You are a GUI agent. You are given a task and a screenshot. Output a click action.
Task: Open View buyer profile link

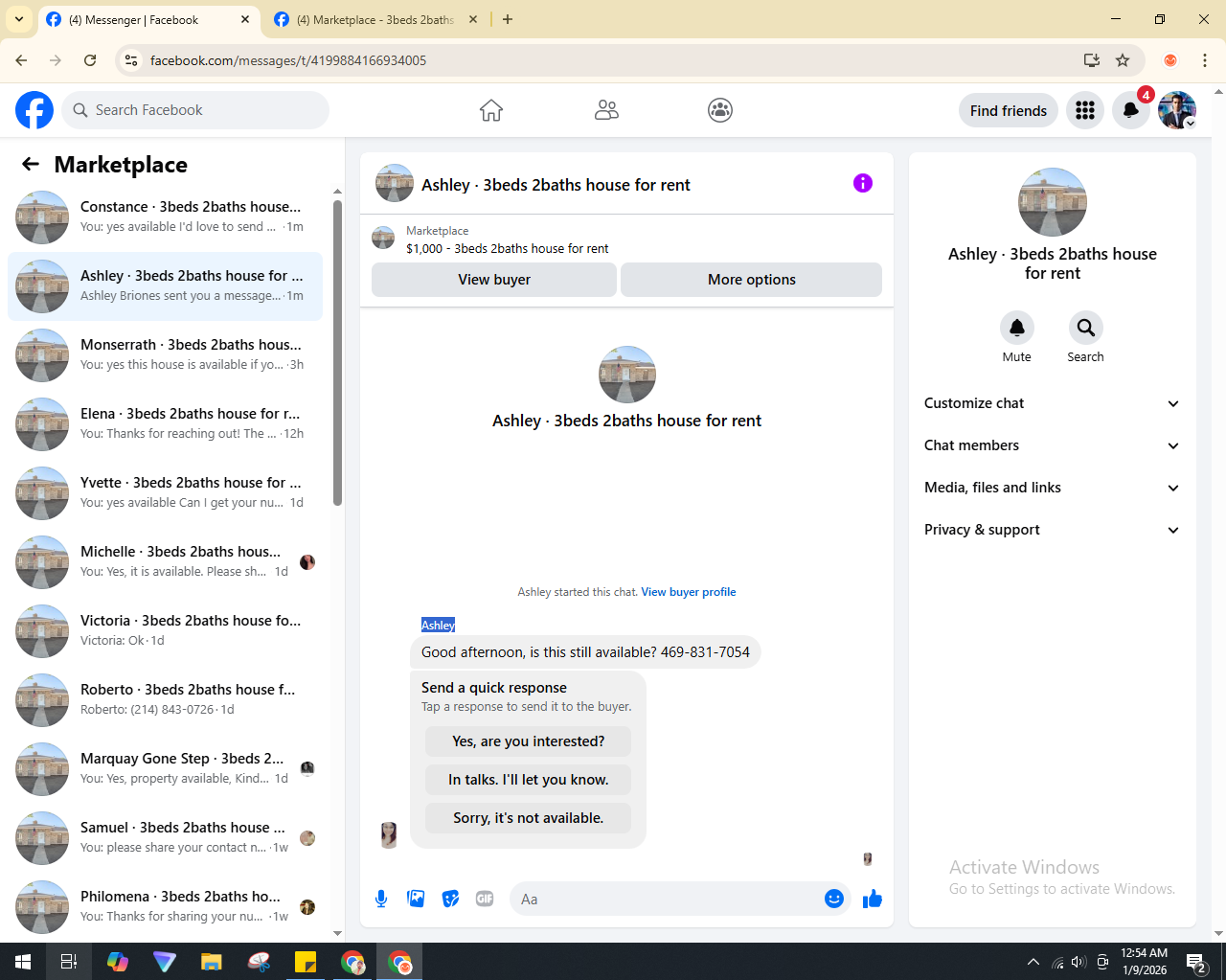689,592
